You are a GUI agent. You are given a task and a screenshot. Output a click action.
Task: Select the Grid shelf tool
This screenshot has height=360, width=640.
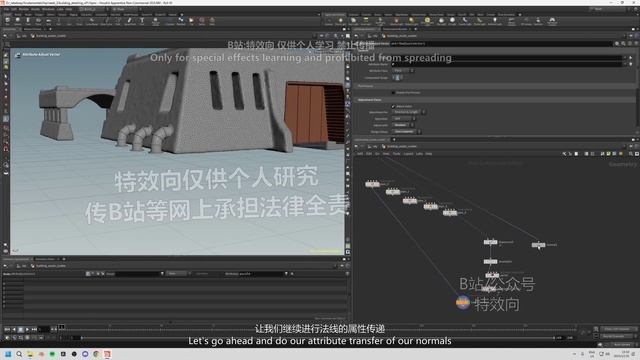click(x=48, y=21)
